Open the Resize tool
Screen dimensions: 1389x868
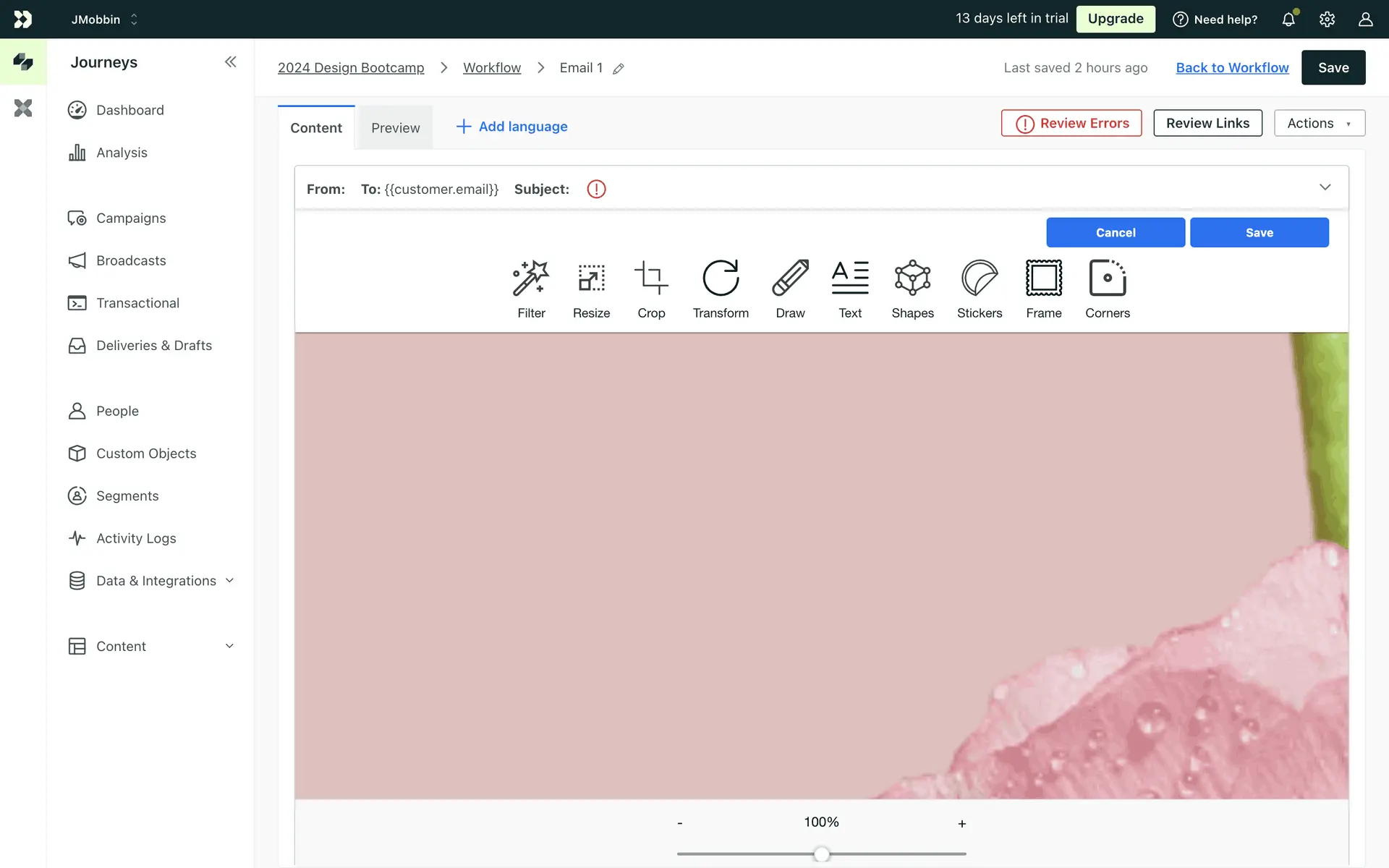(591, 288)
